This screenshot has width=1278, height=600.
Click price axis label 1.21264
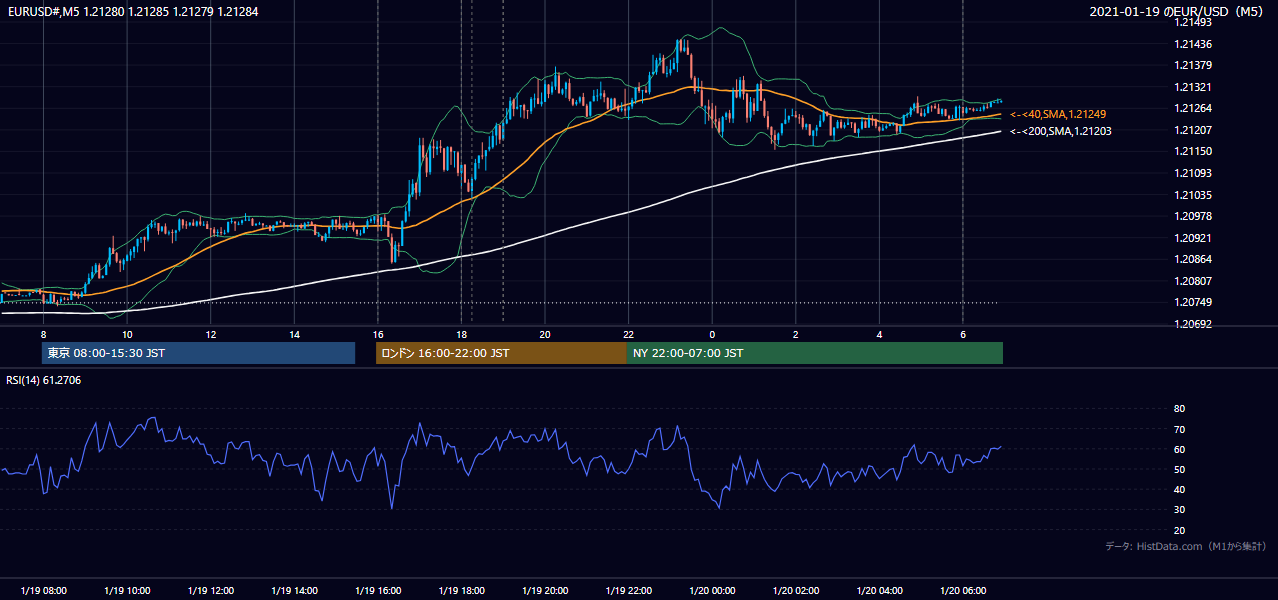pyautogui.click(x=1193, y=108)
